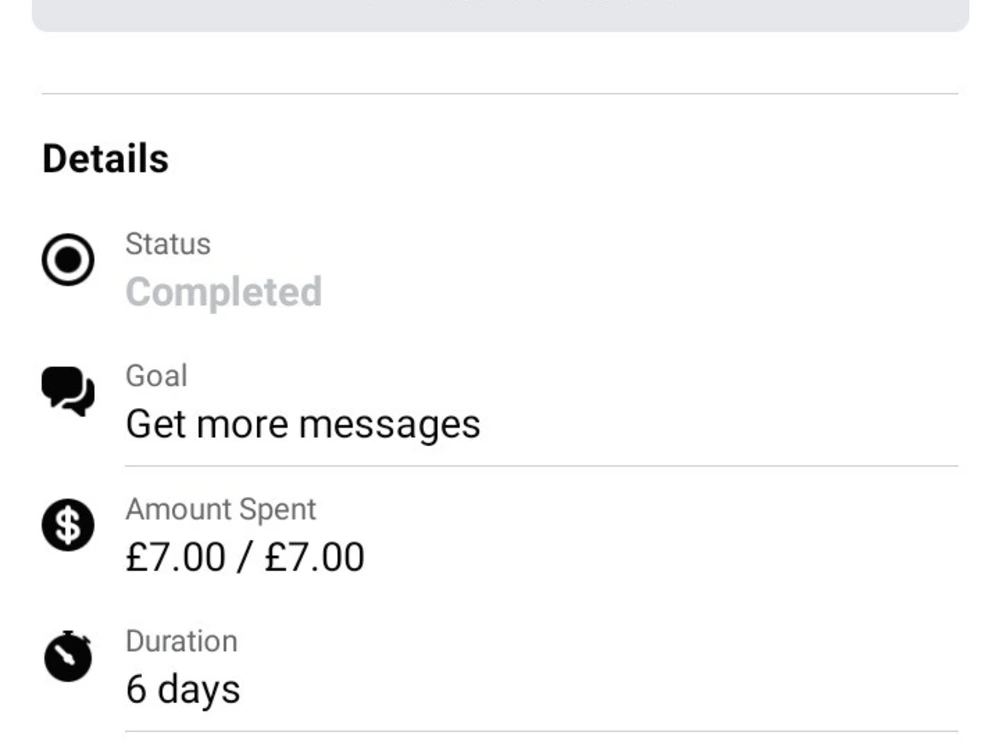Image resolution: width=1000 pixels, height=750 pixels.
Task: Tap the word 'days' in the duration value
Action: click(199, 691)
